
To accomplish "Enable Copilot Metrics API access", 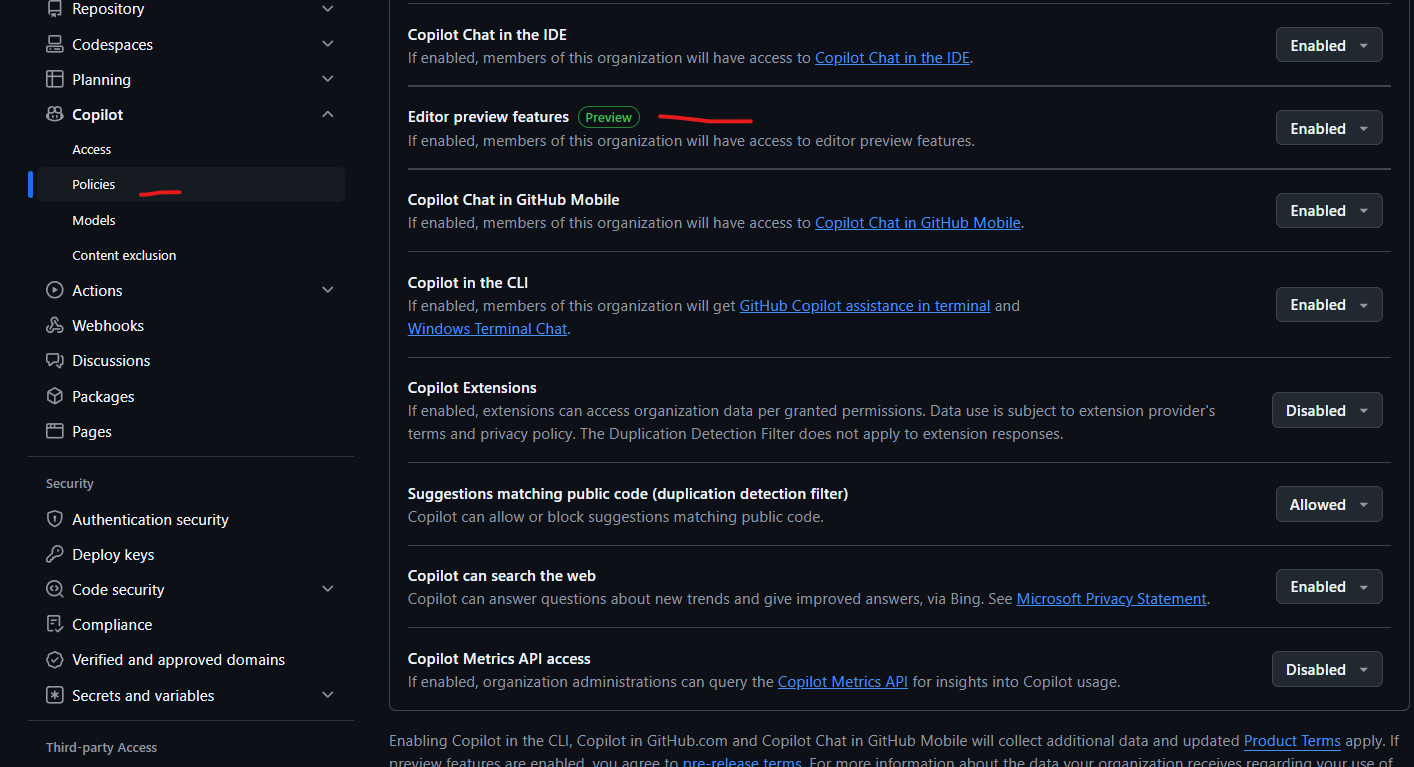I will point(1327,669).
